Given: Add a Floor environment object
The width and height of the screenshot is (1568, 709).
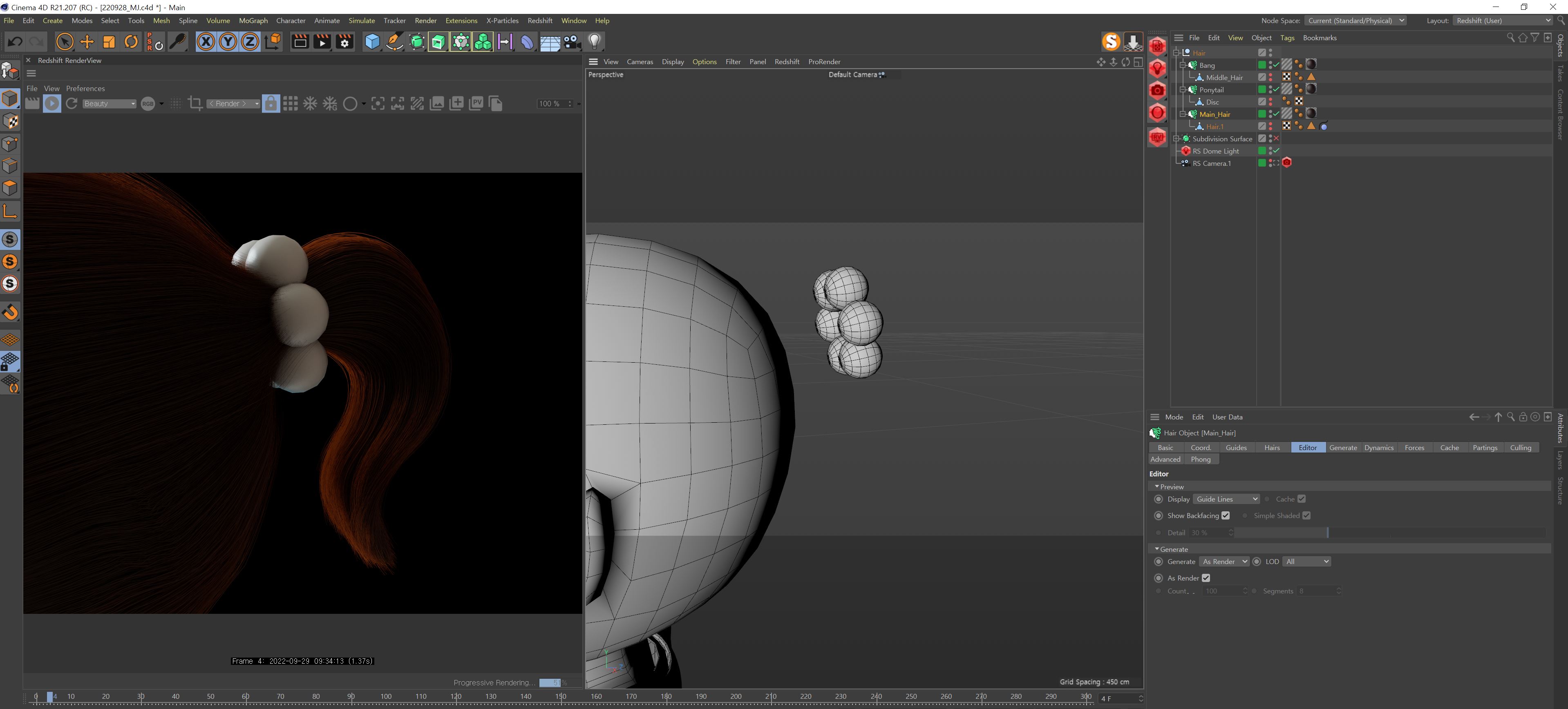Looking at the screenshot, I should point(550,41).
